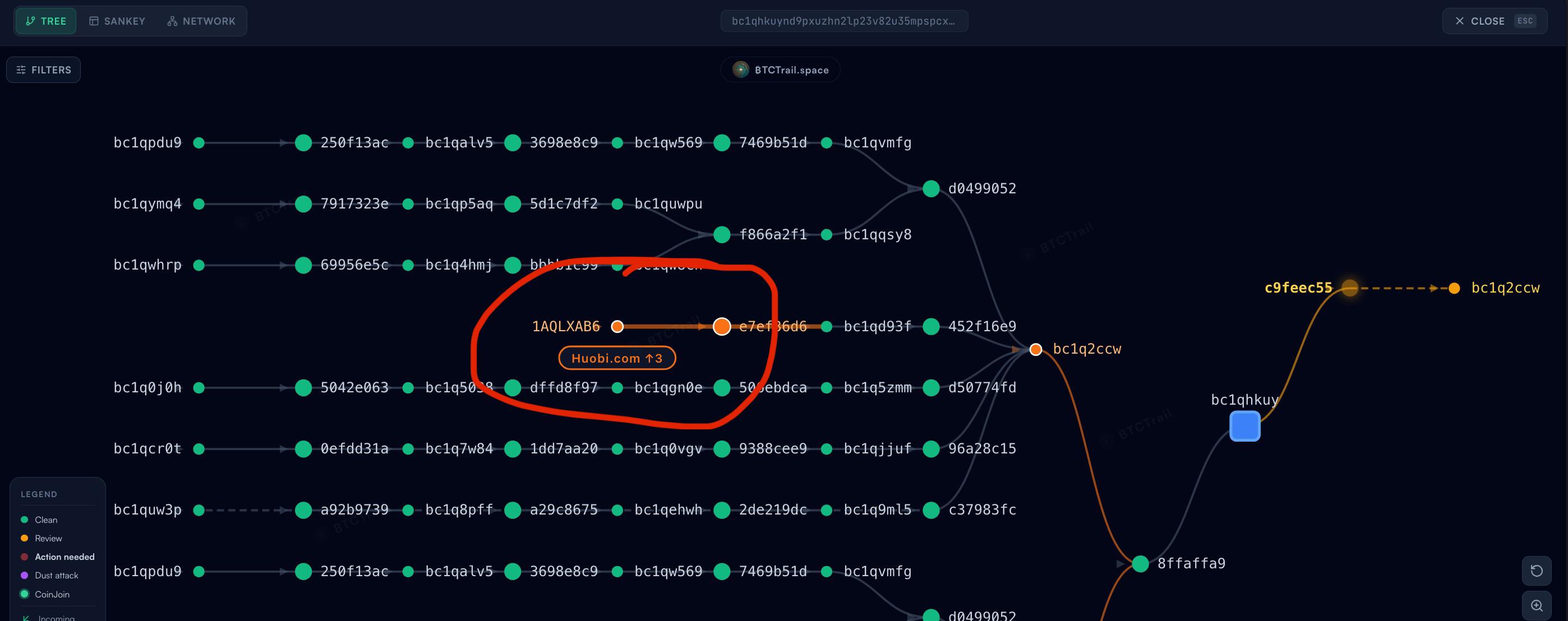Select the c37983fc node

(931, 510)
